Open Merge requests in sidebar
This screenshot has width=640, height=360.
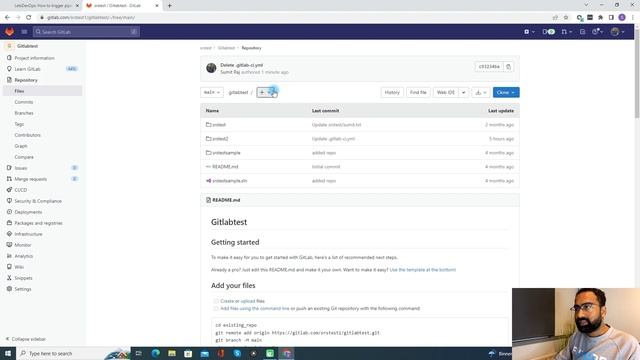31,179
